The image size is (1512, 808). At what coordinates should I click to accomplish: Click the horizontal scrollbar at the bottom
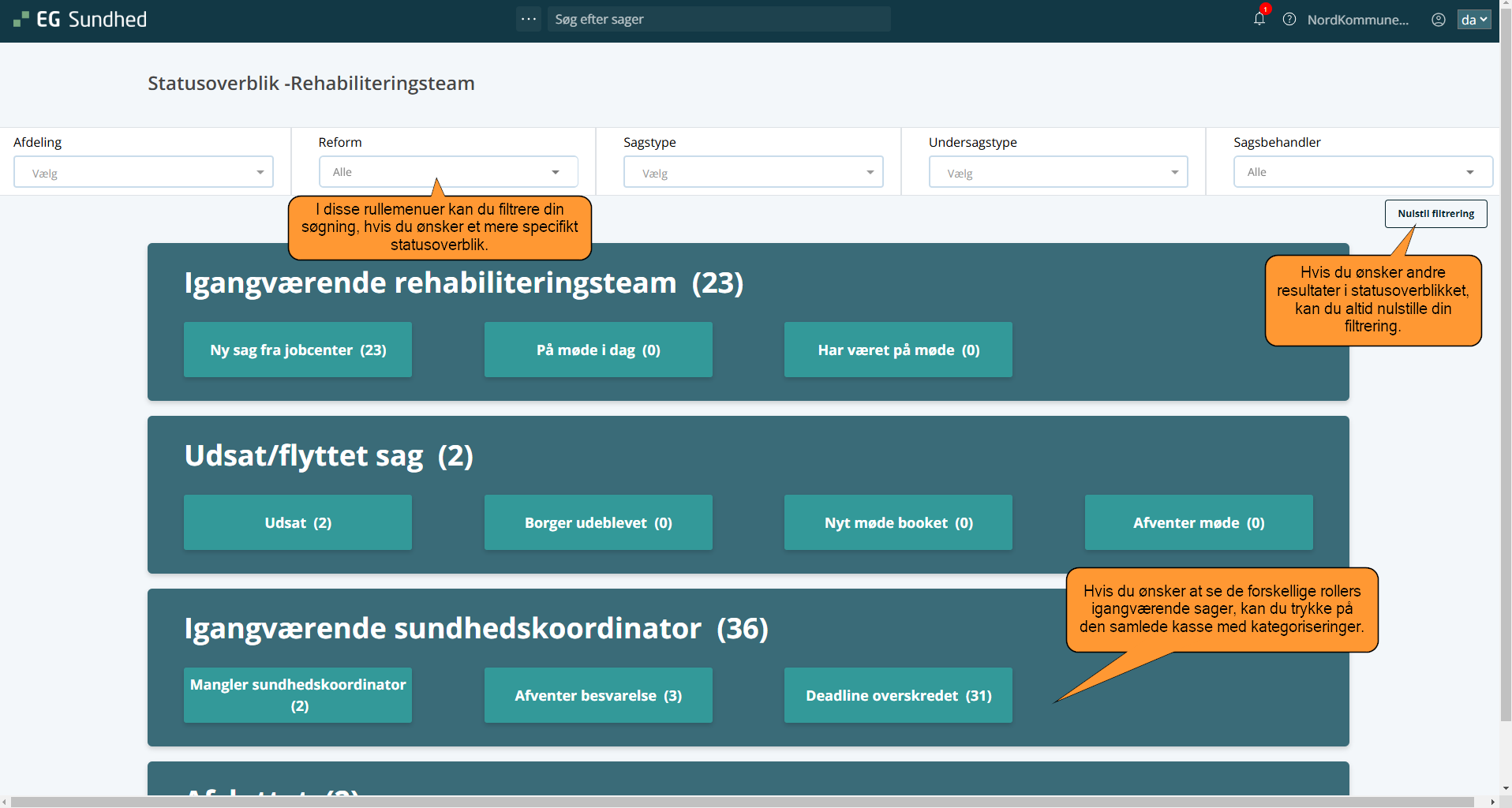point(742,802)
